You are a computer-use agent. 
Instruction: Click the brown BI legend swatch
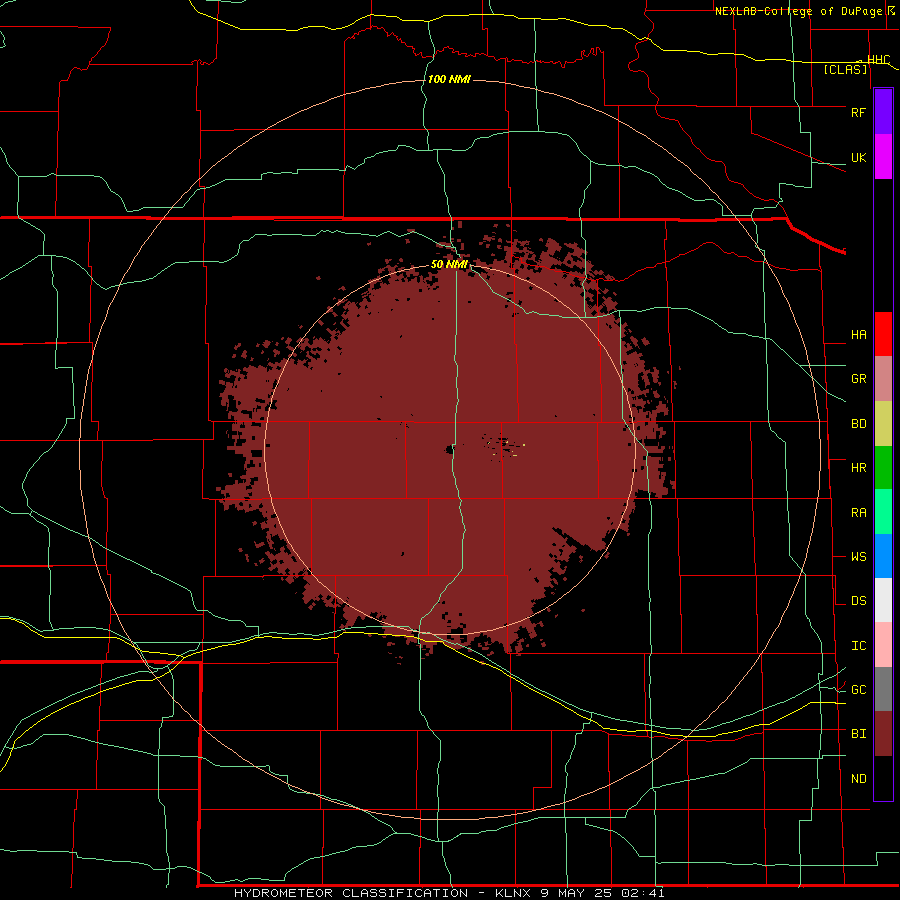(883, 734)
